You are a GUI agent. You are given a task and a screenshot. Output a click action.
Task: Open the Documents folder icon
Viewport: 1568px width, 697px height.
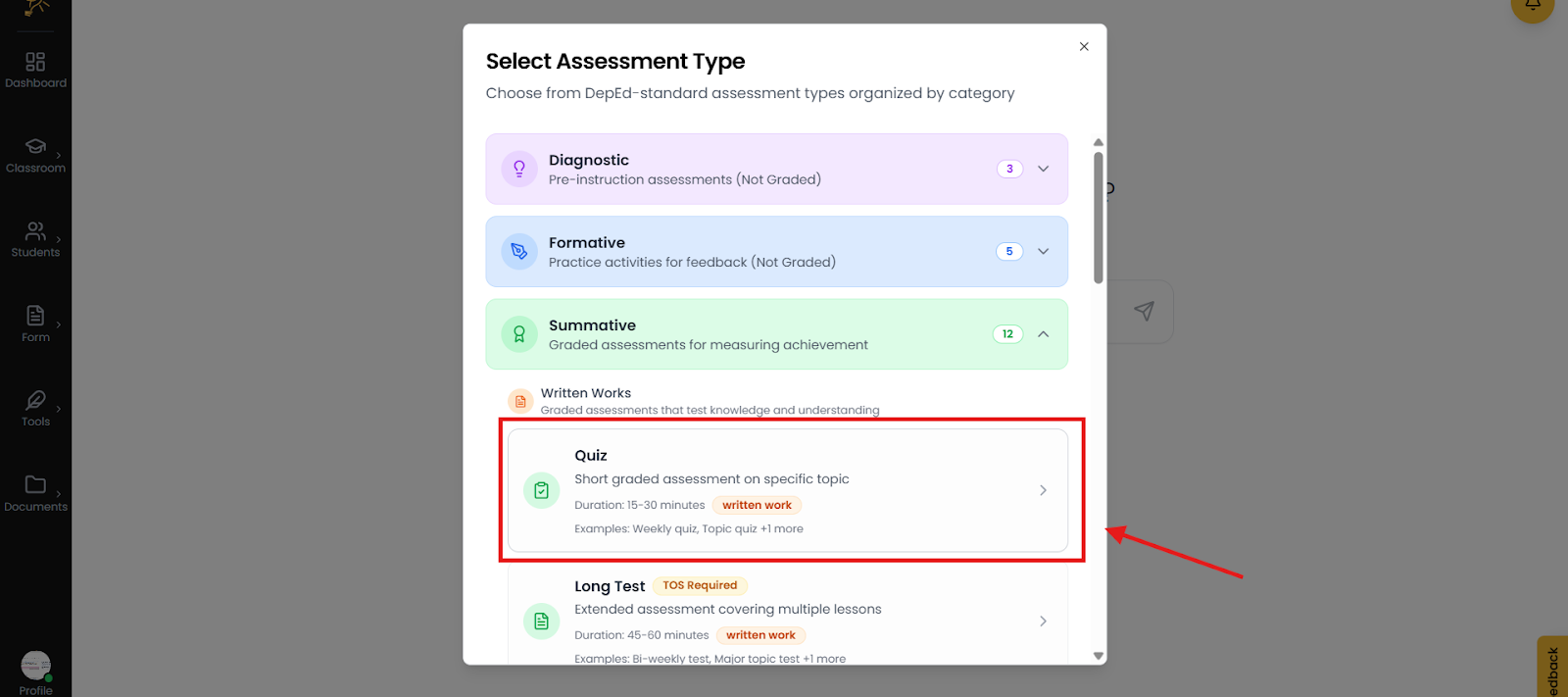(x=35, y=484)
